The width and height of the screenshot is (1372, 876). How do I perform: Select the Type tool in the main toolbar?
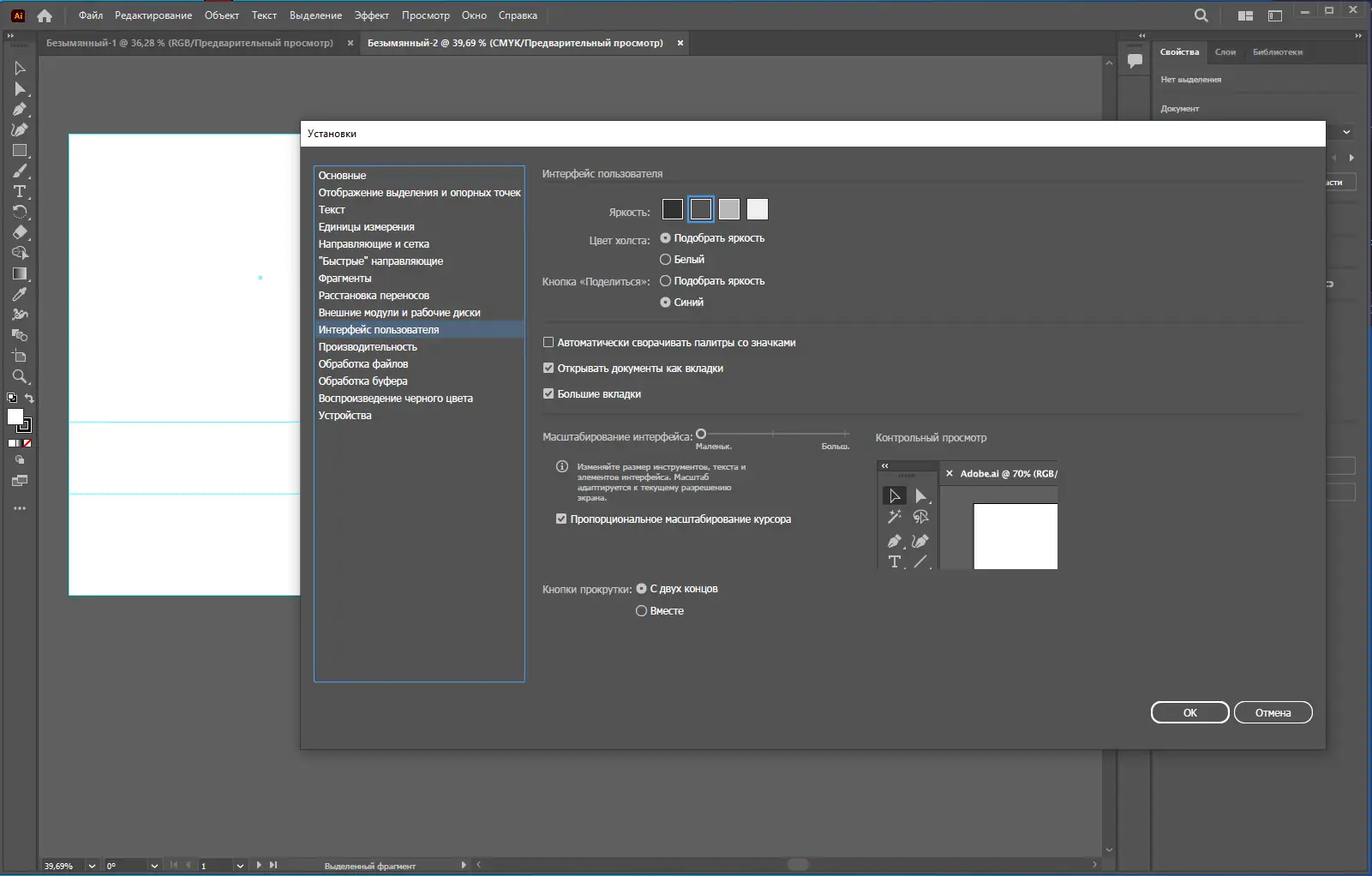20,192
